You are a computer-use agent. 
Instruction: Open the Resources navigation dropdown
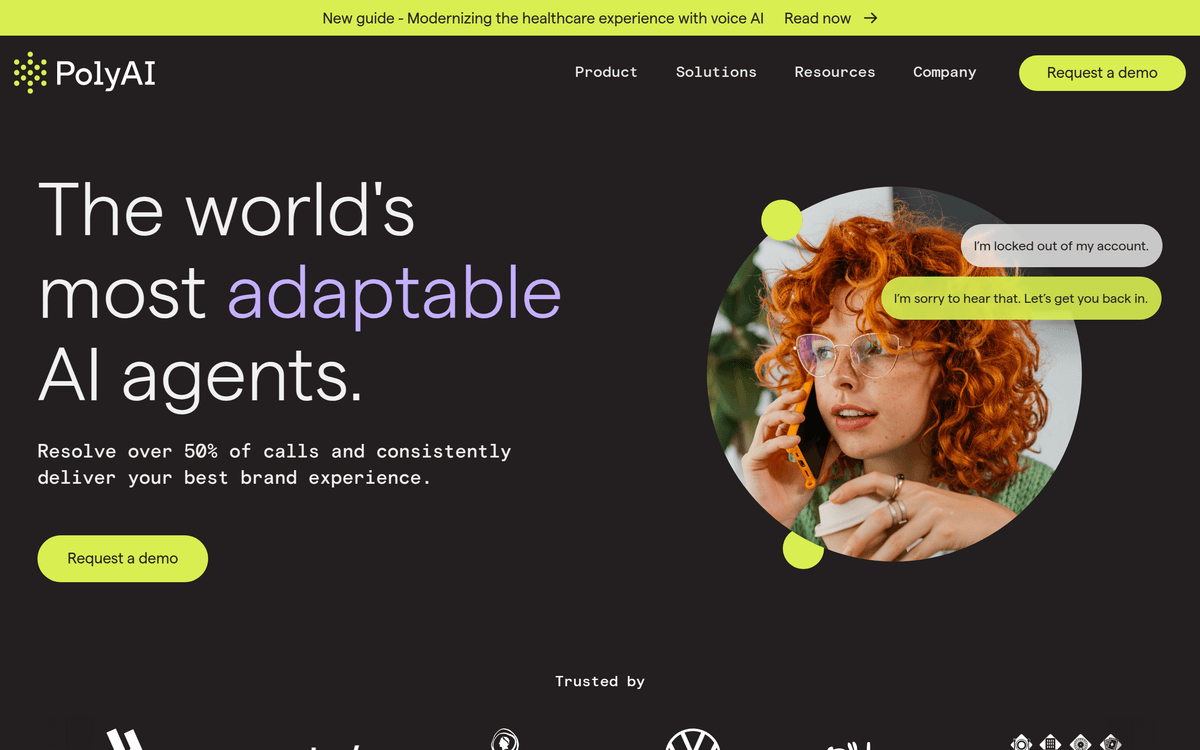(x=835, y=72)
